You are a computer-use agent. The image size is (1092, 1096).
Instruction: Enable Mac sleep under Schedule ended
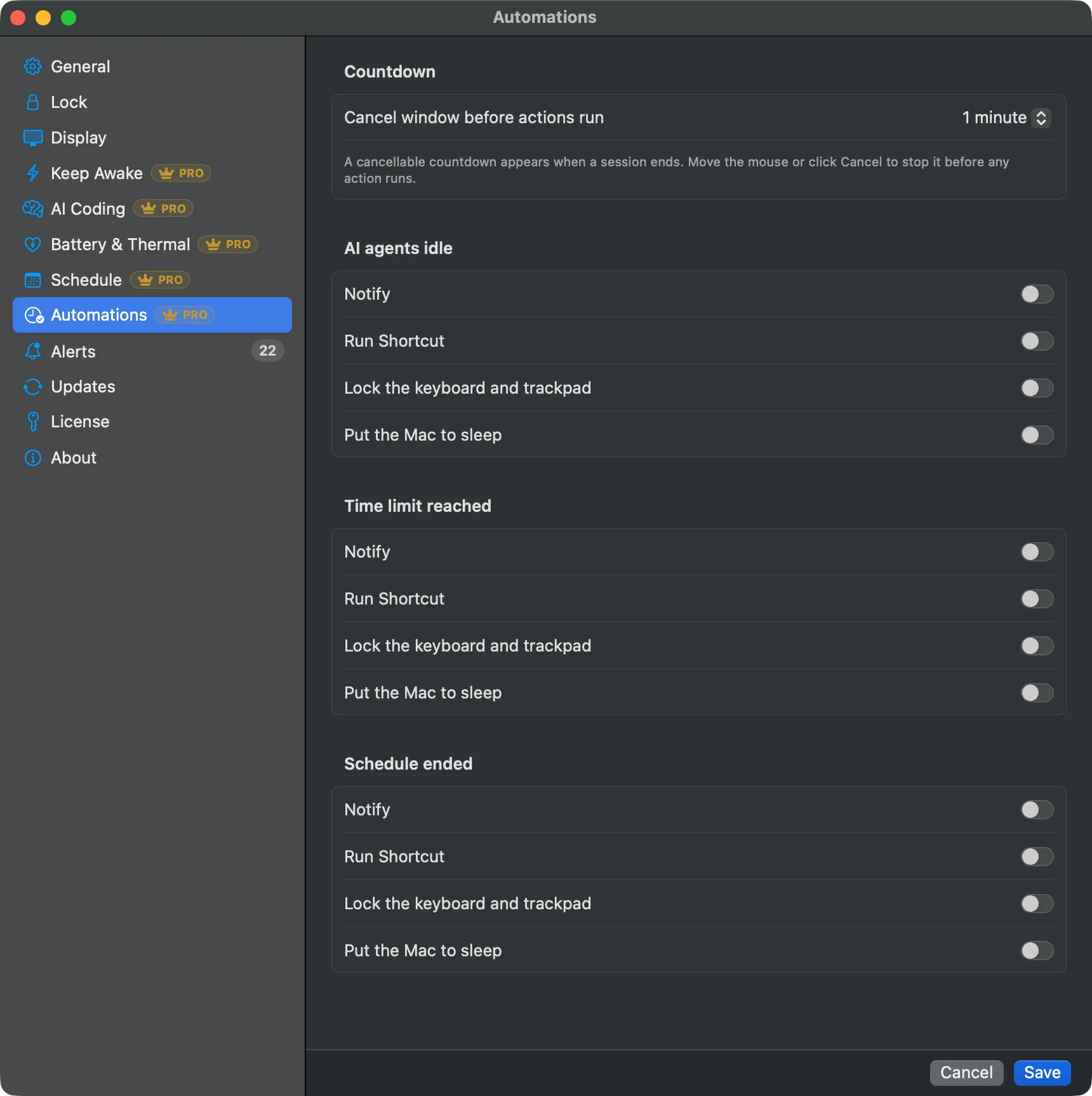click(1037, 951)
